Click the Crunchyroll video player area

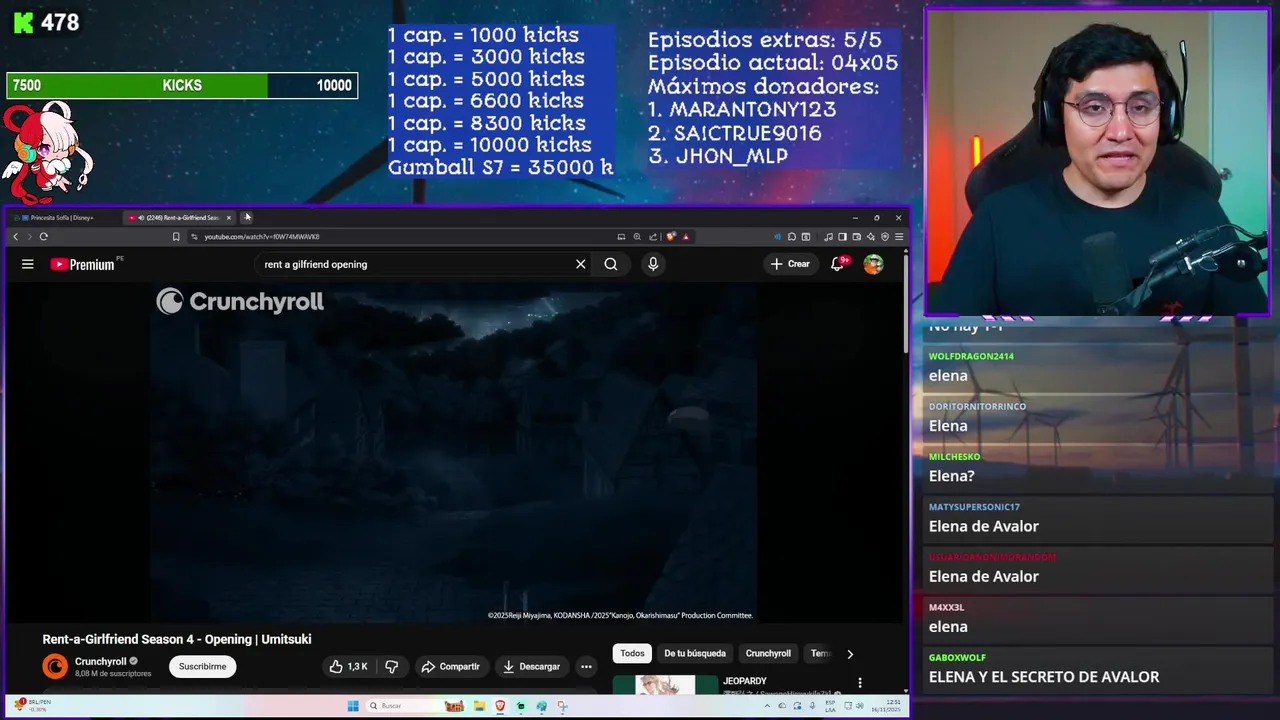[454, 452]
